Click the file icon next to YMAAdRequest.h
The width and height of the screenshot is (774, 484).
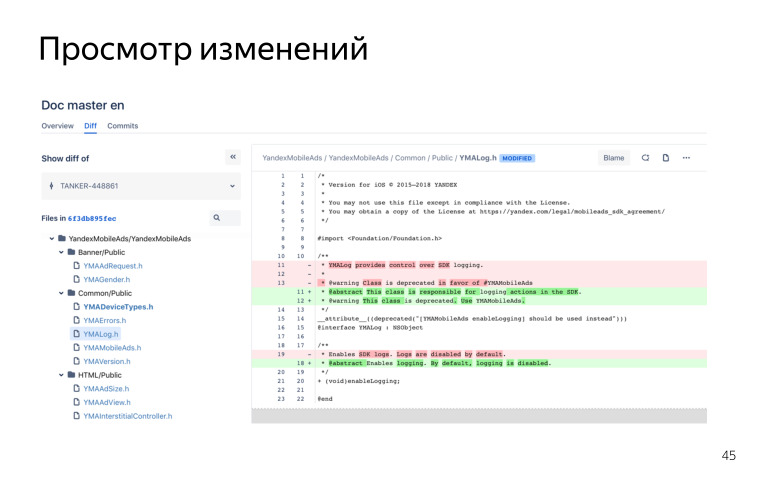point(77,265)
